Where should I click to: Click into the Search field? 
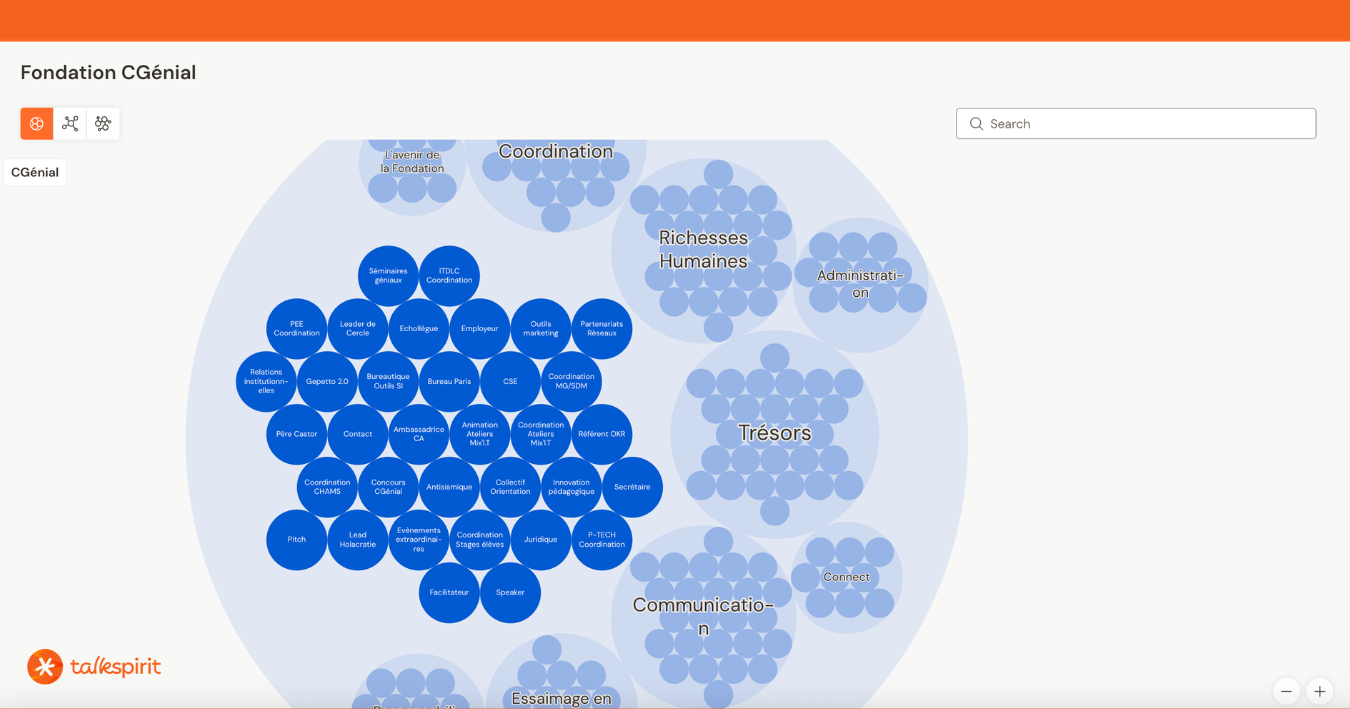[x=1136, y=124]
